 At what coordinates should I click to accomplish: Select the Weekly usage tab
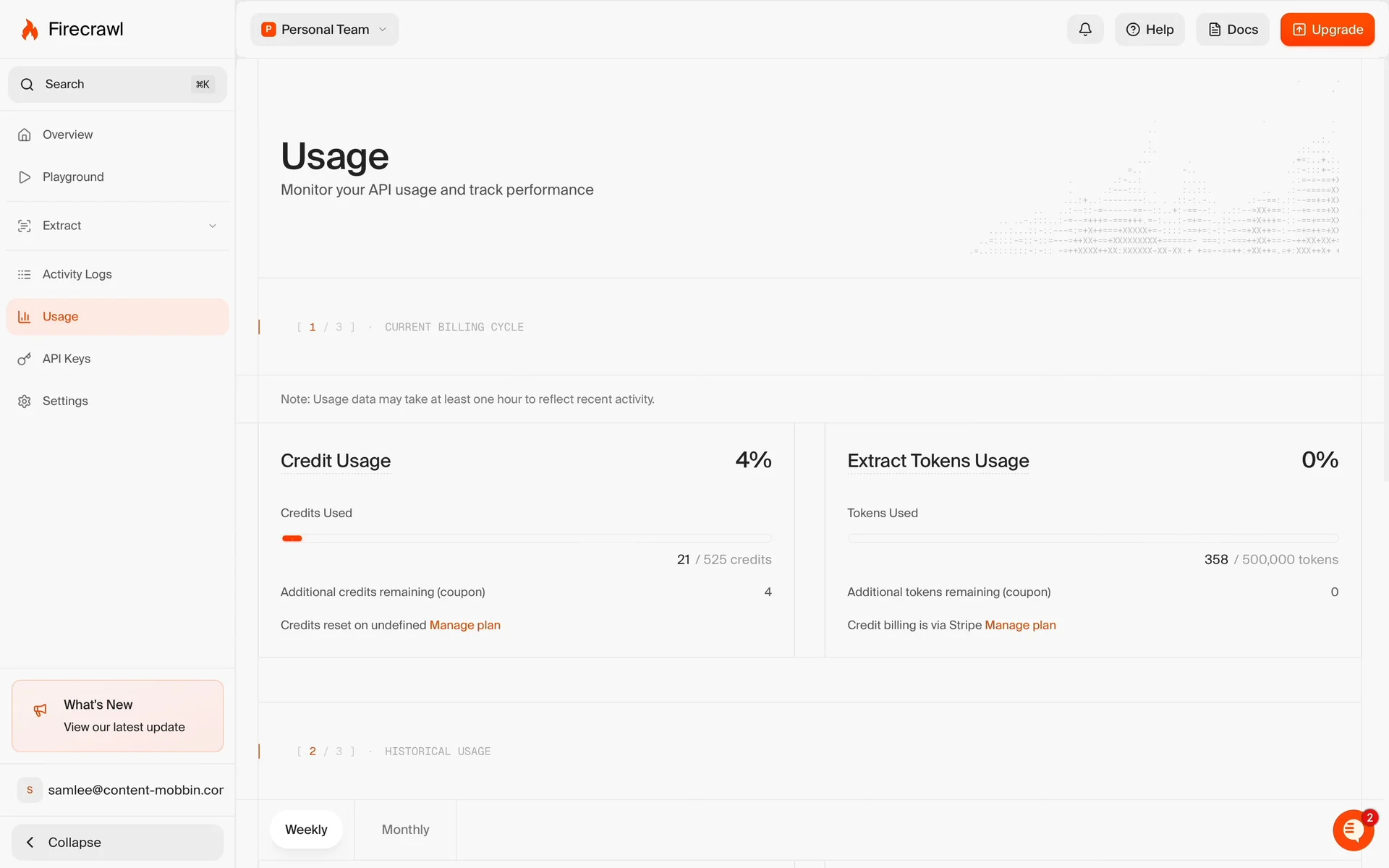pos(306,830)
